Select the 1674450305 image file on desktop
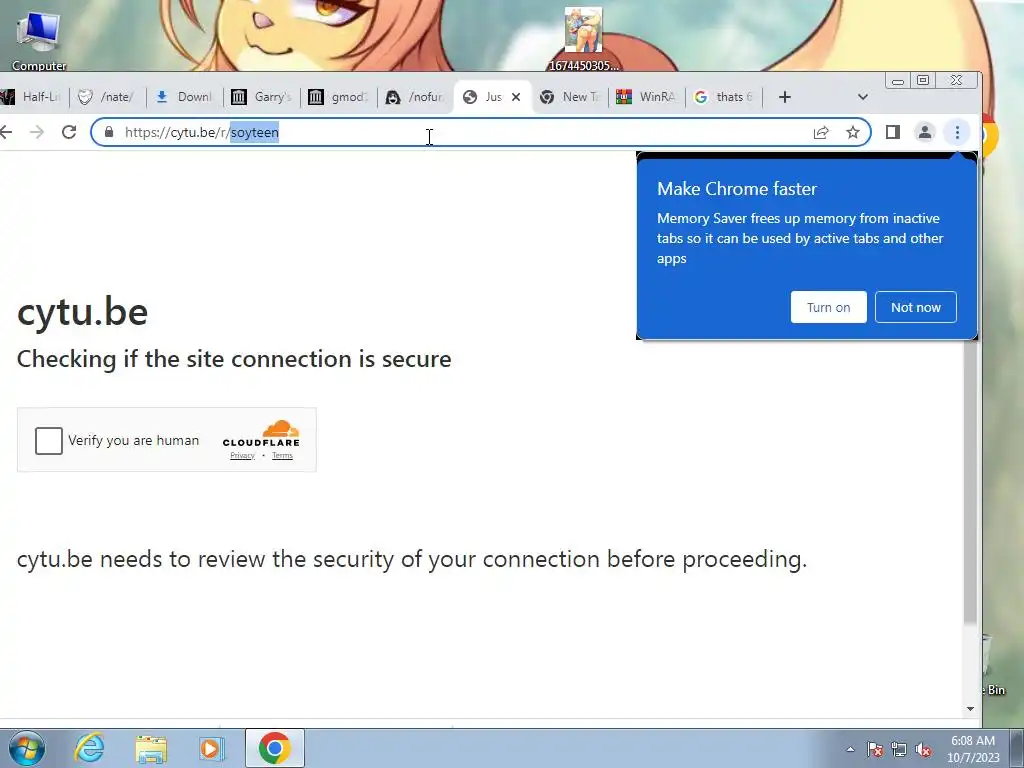Viewport: 1024px width, 768px height. click(x=583, y=39)
